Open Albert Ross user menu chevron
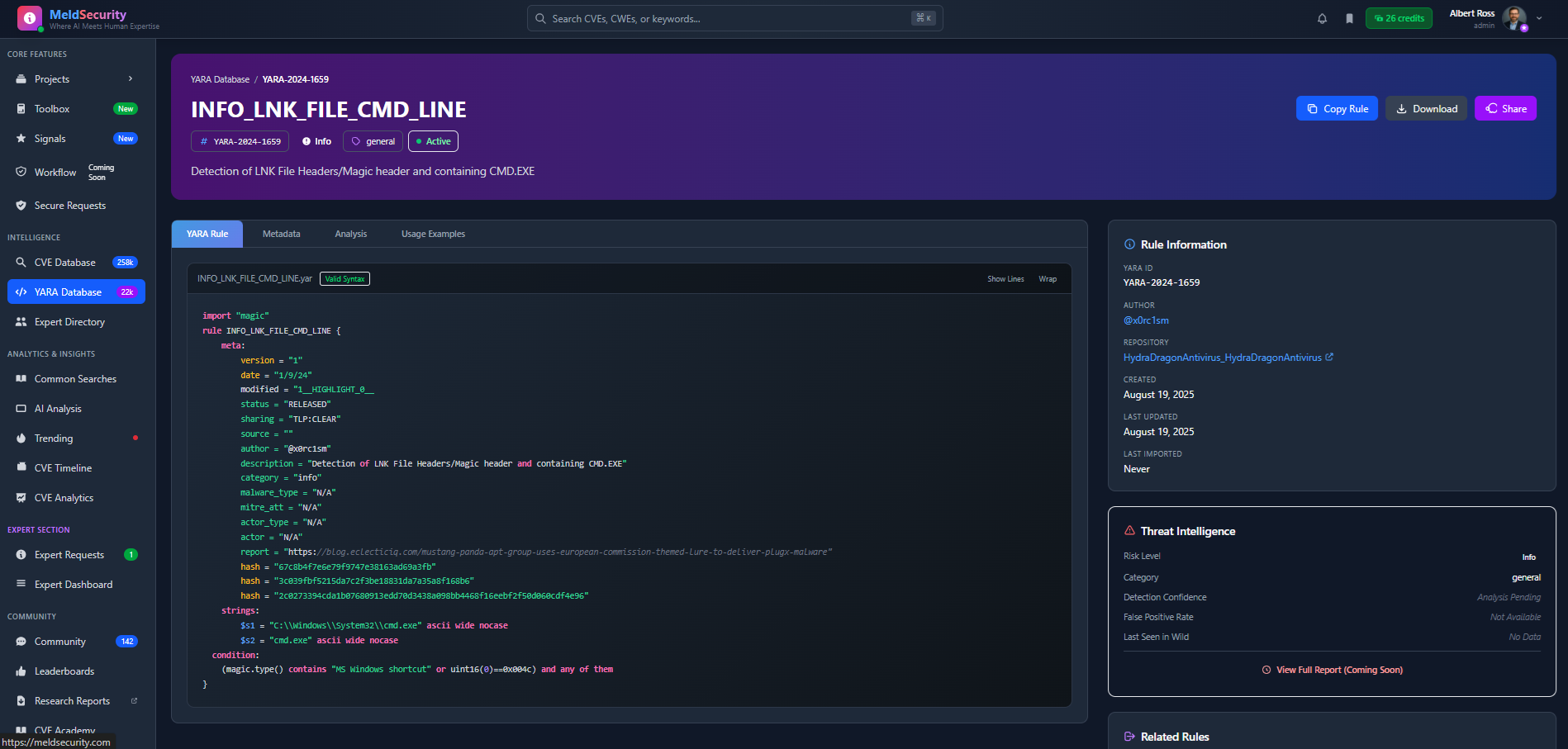 point(1539,18)
